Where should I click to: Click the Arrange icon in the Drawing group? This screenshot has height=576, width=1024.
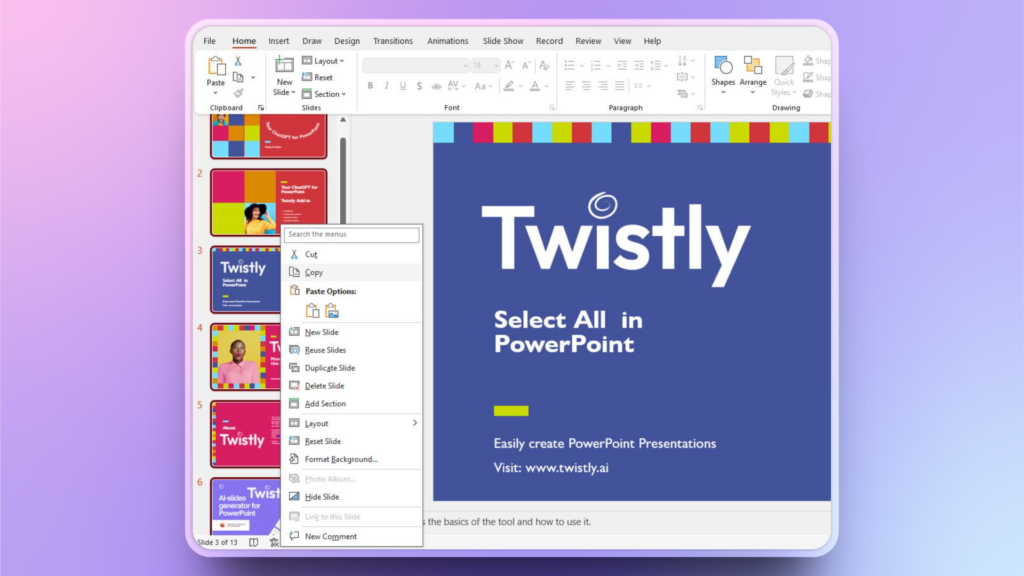click(x=753, y=65)
